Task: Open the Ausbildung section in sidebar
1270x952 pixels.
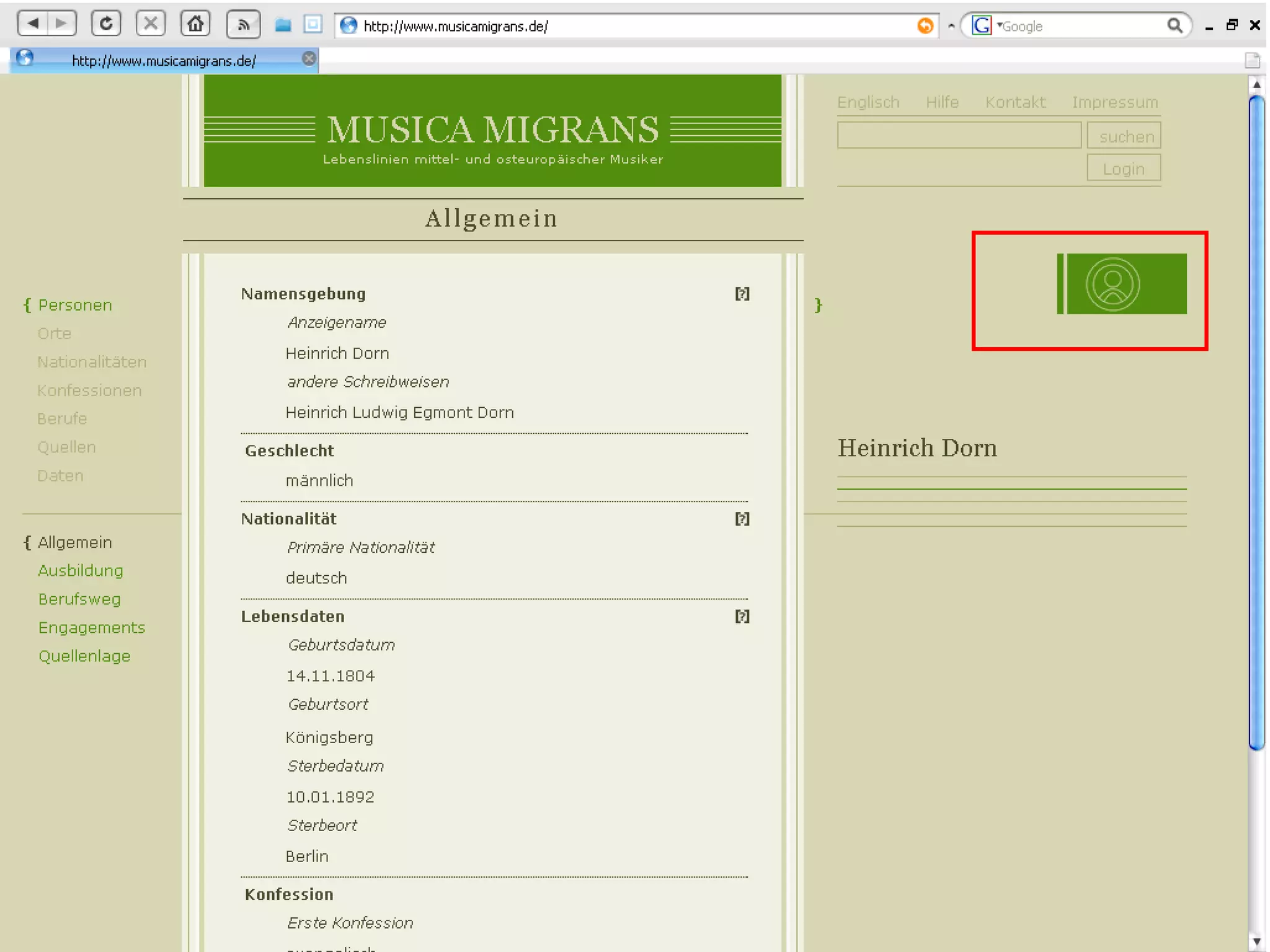Action: pos(81,570)
